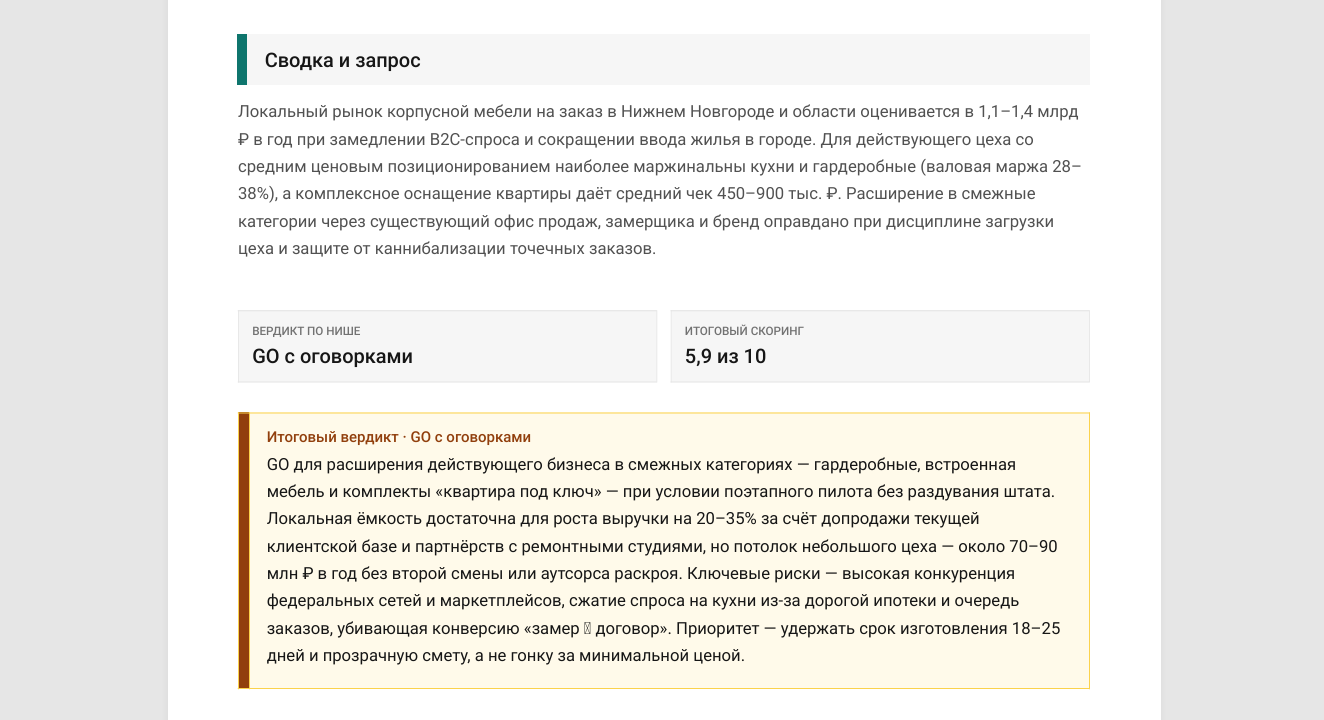Select the «Итоговый скоринг» card
Image resolution: width=1324 pixels, height=720 pixels.
880,346
